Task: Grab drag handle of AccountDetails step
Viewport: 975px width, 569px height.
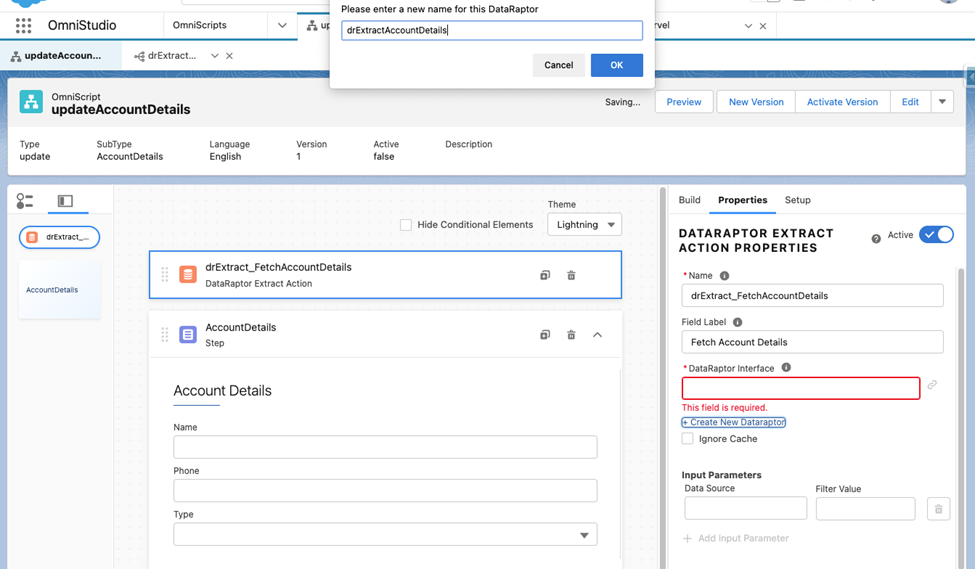Action: (165, 335)
